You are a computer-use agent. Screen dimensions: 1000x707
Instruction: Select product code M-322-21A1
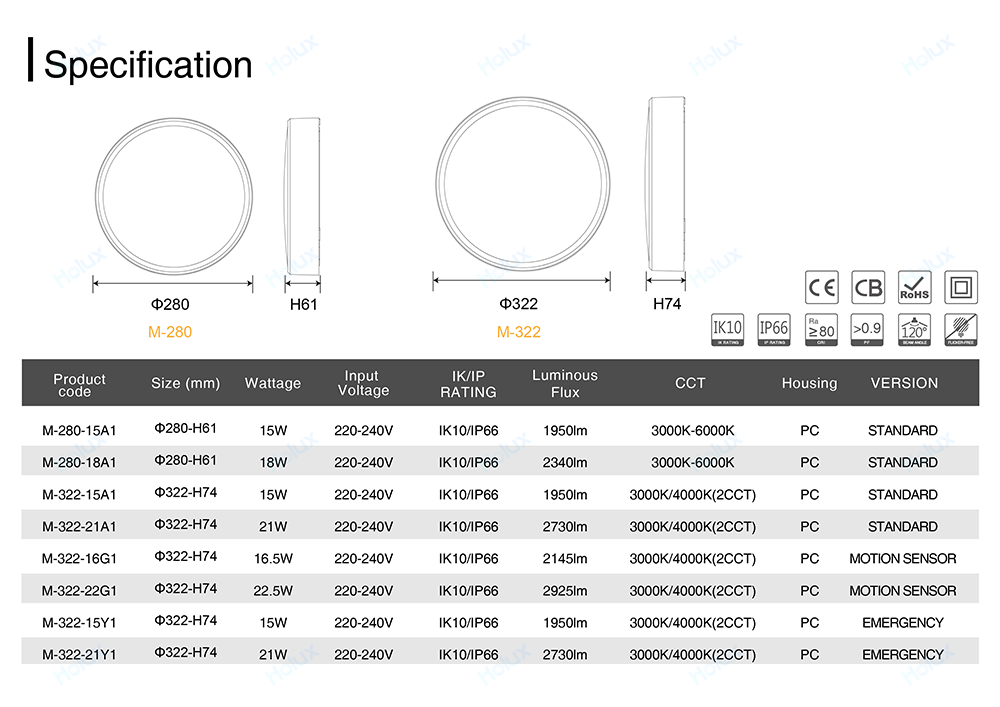(x=79, y=527)
